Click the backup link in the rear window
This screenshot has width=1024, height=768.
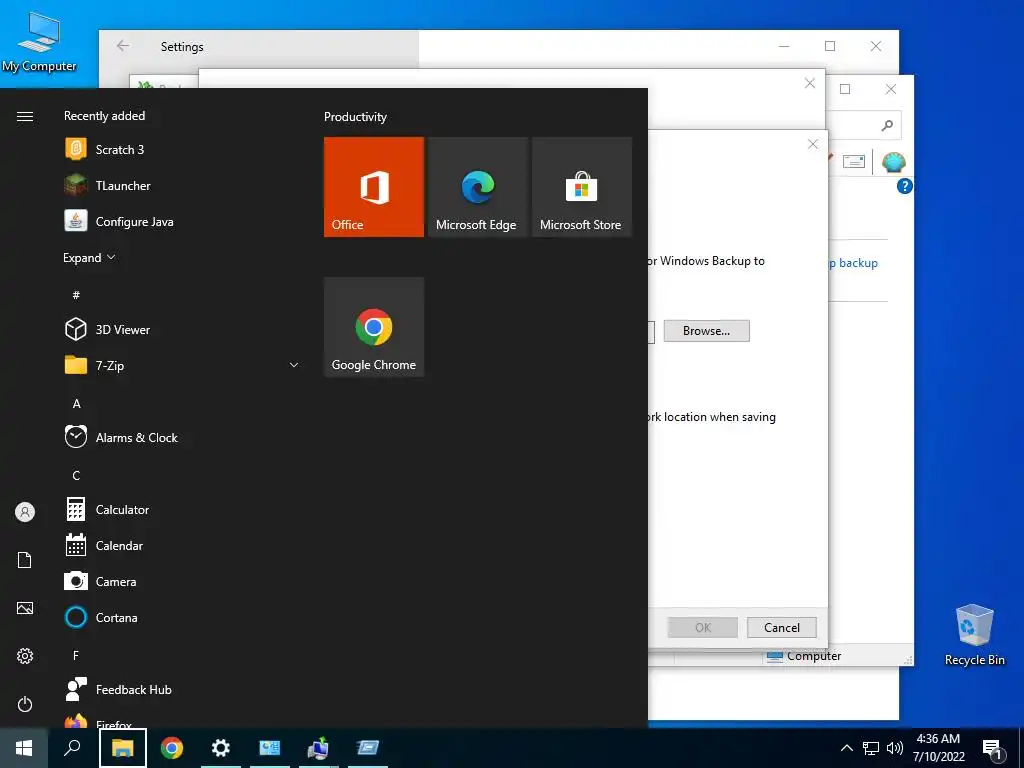852,263
